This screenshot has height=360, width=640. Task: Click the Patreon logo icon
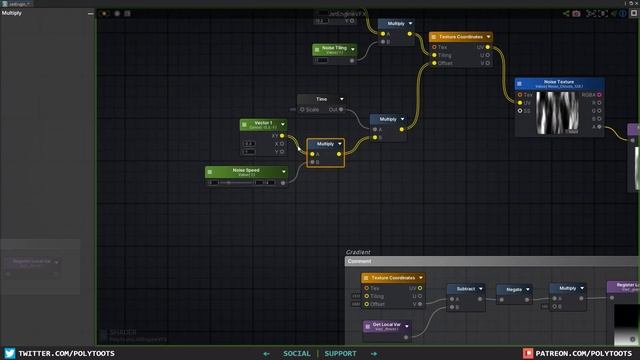[528, 353]
